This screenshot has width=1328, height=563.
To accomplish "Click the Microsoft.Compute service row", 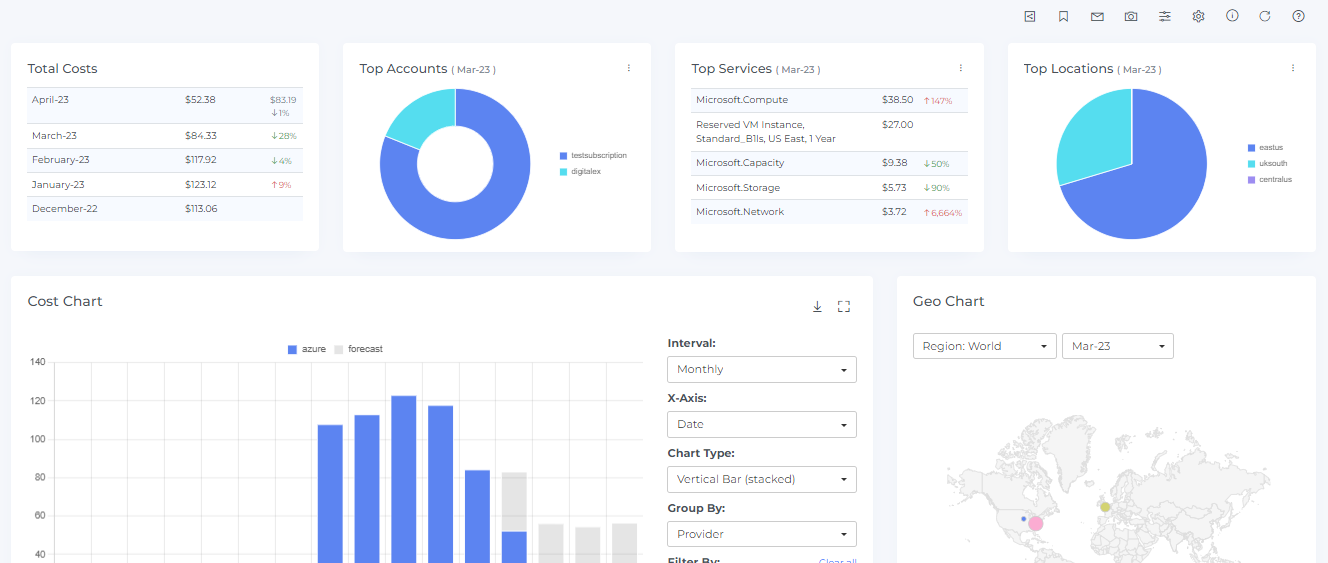I will 741,100.
